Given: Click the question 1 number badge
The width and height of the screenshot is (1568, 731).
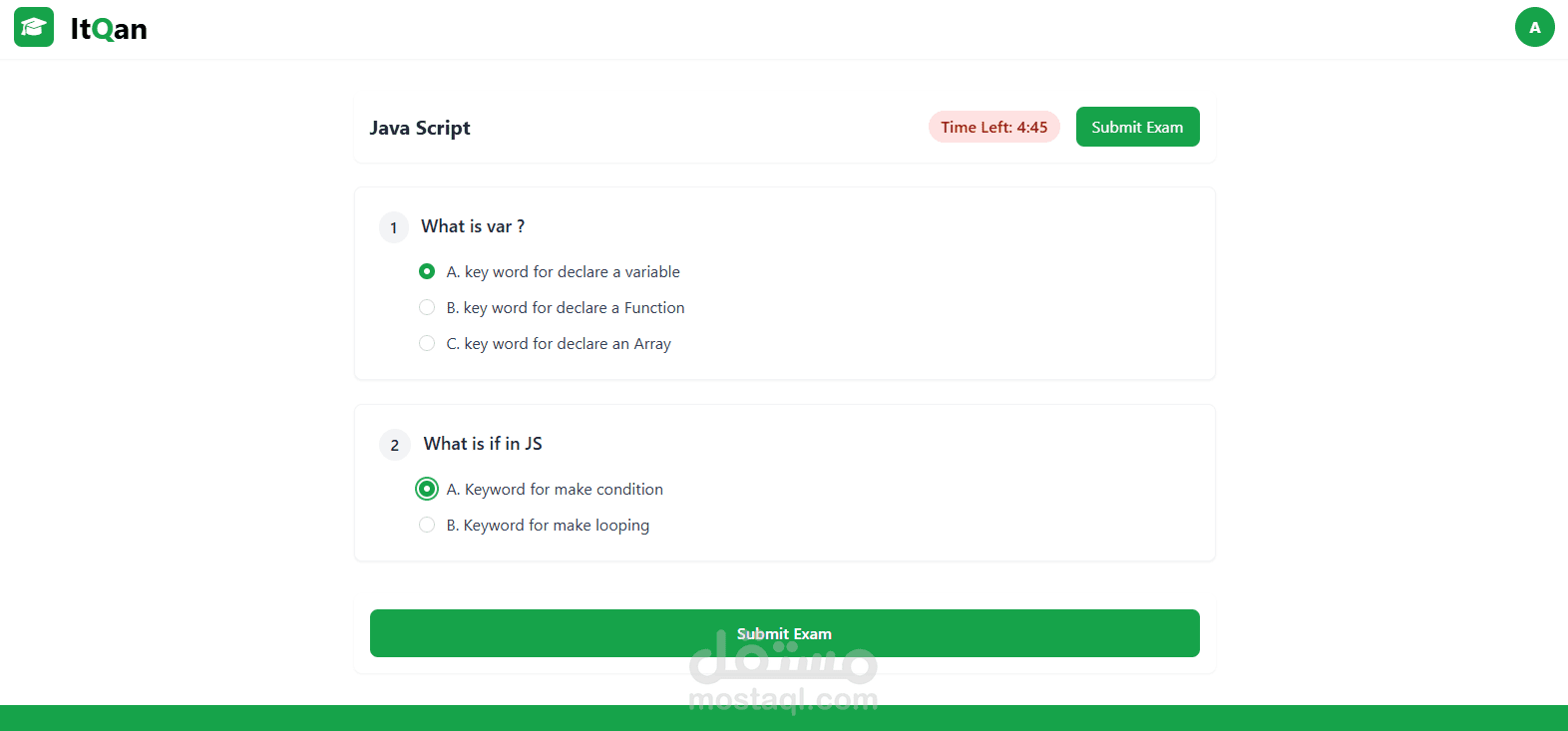Looking at the screenshot, I should click(394, 227).
